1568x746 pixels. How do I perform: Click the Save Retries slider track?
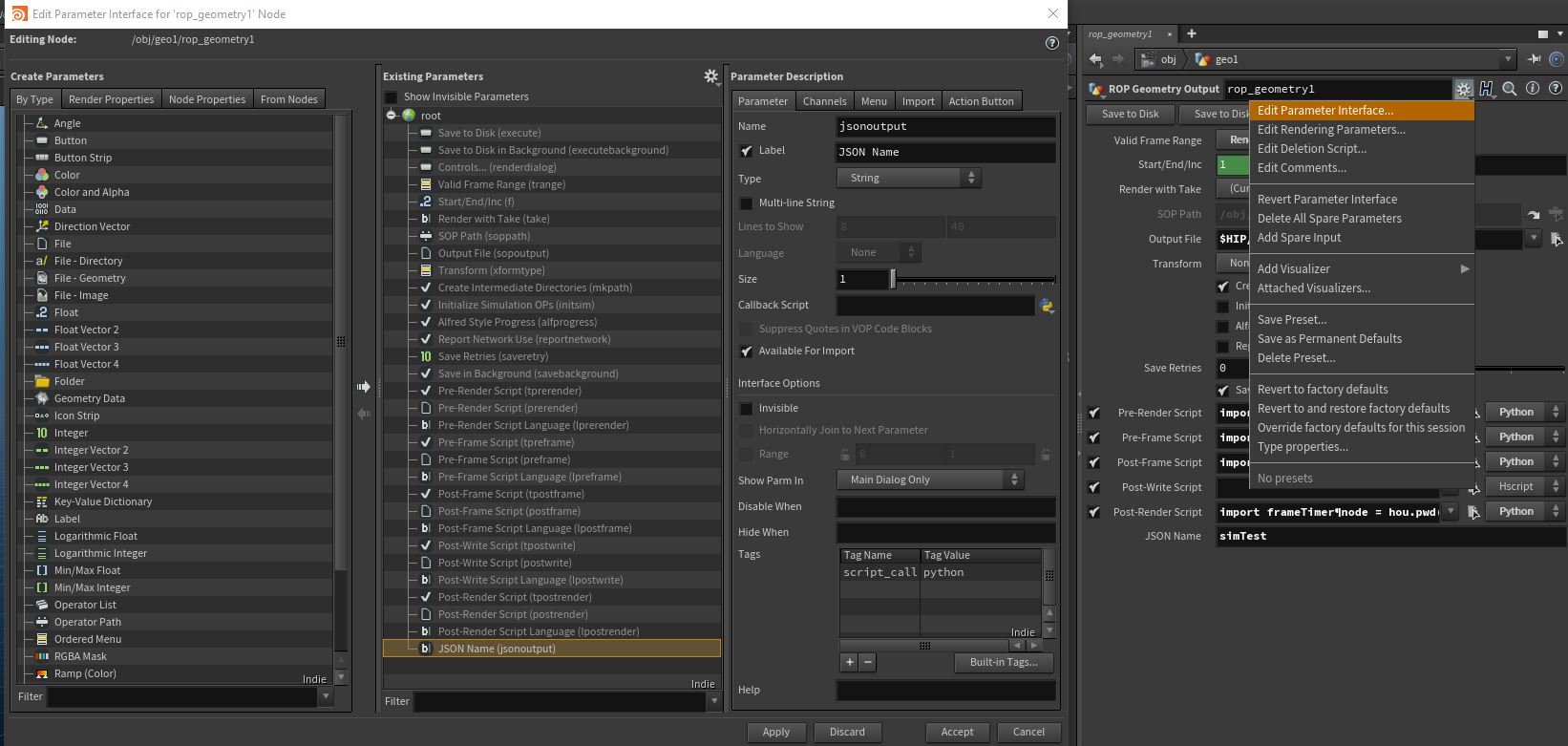pyautogui.click(x=1520, y=368)
